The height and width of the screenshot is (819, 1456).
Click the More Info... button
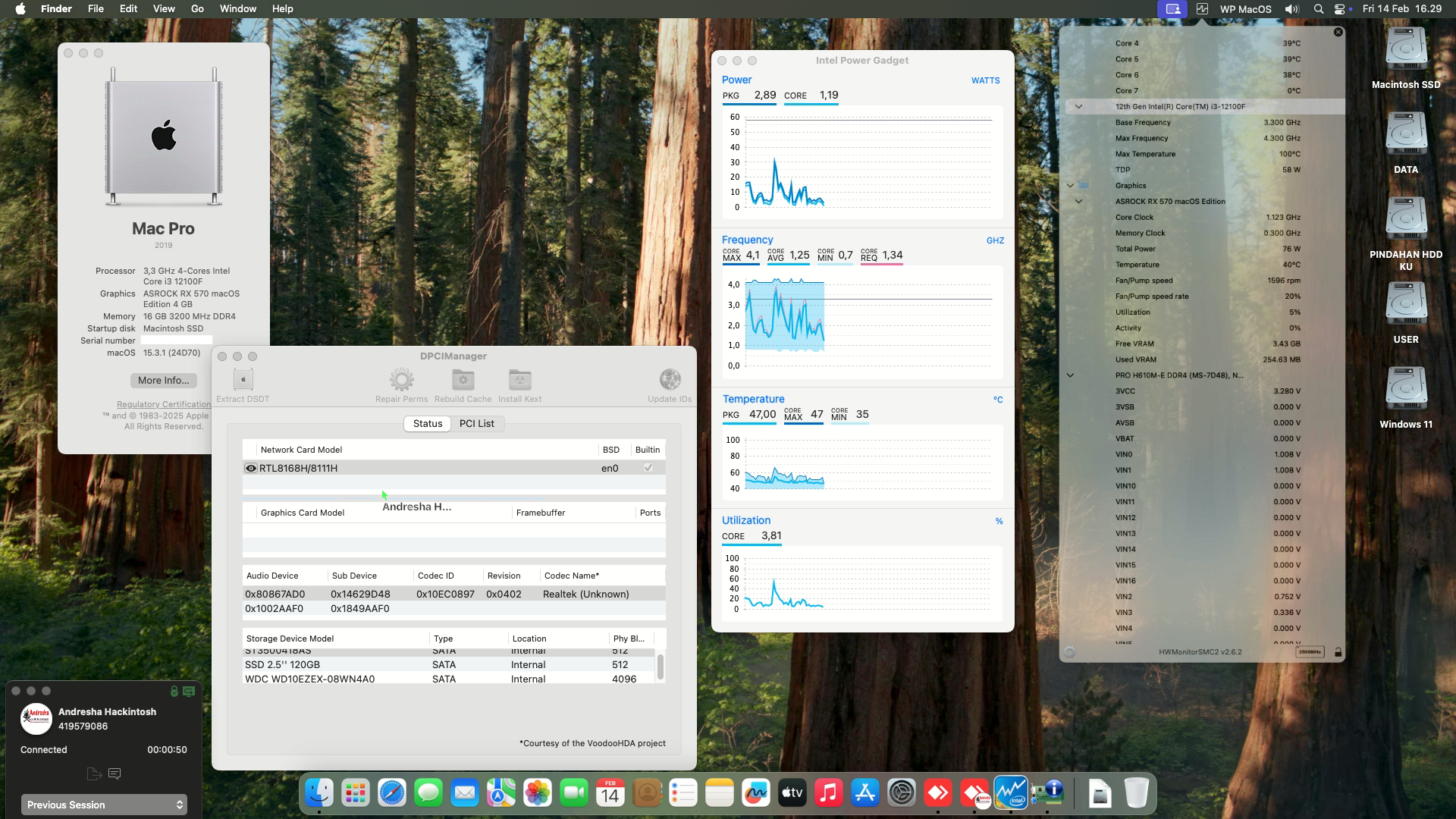coord(162,381)
